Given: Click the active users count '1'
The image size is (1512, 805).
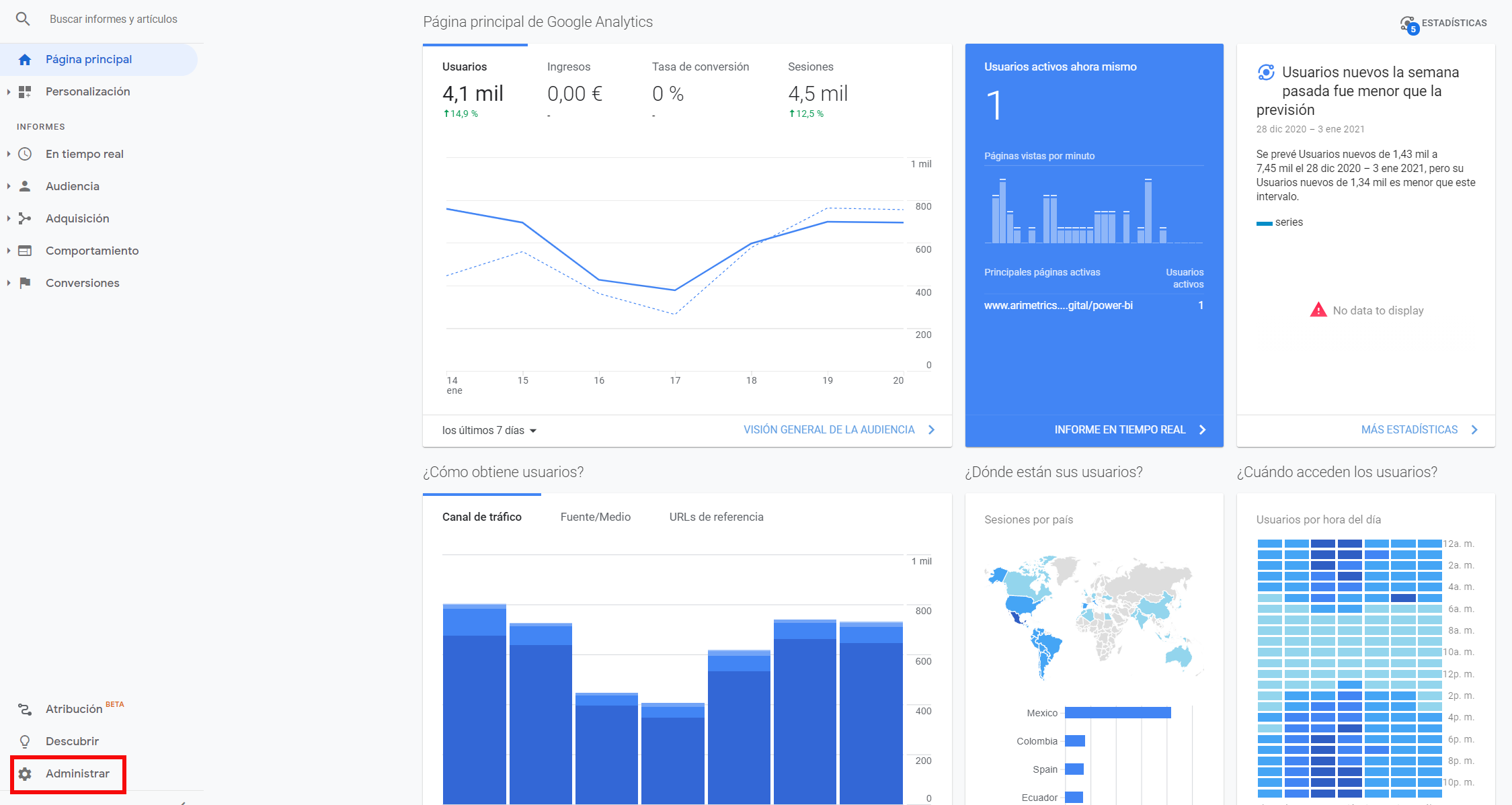Looking at the screenshot, I should (994, 105).
